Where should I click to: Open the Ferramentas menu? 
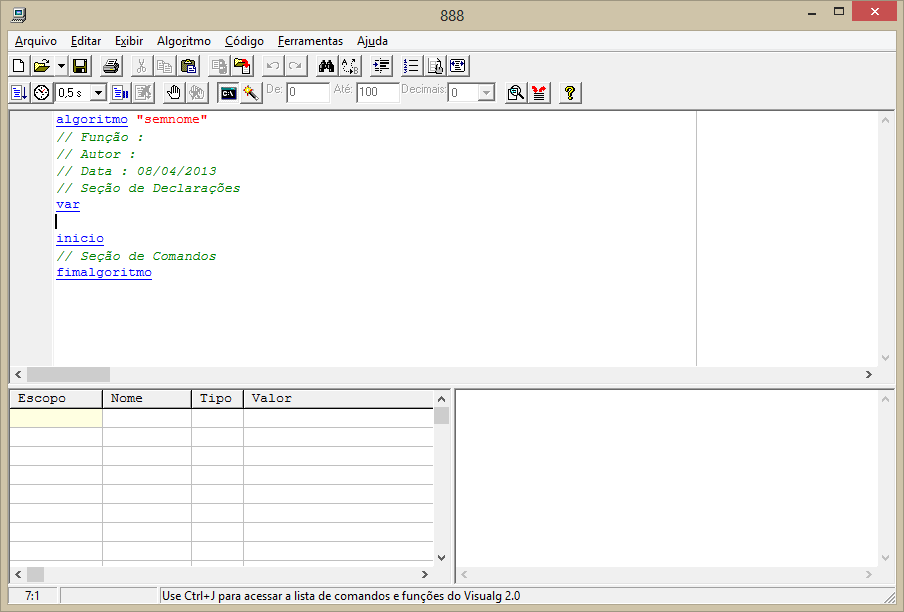(x=310, y=41)
